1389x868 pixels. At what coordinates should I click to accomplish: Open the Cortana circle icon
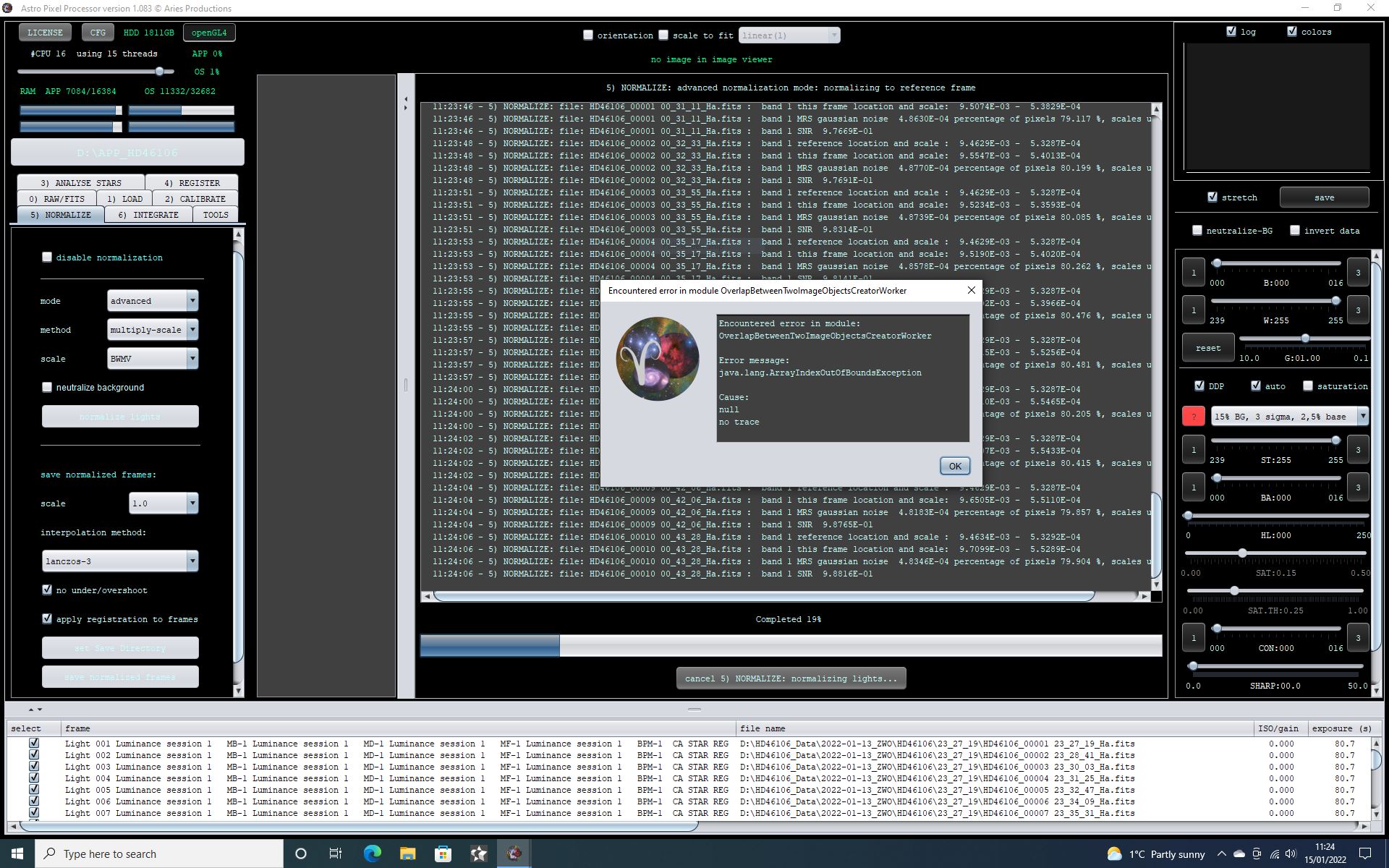pos(301,854)
